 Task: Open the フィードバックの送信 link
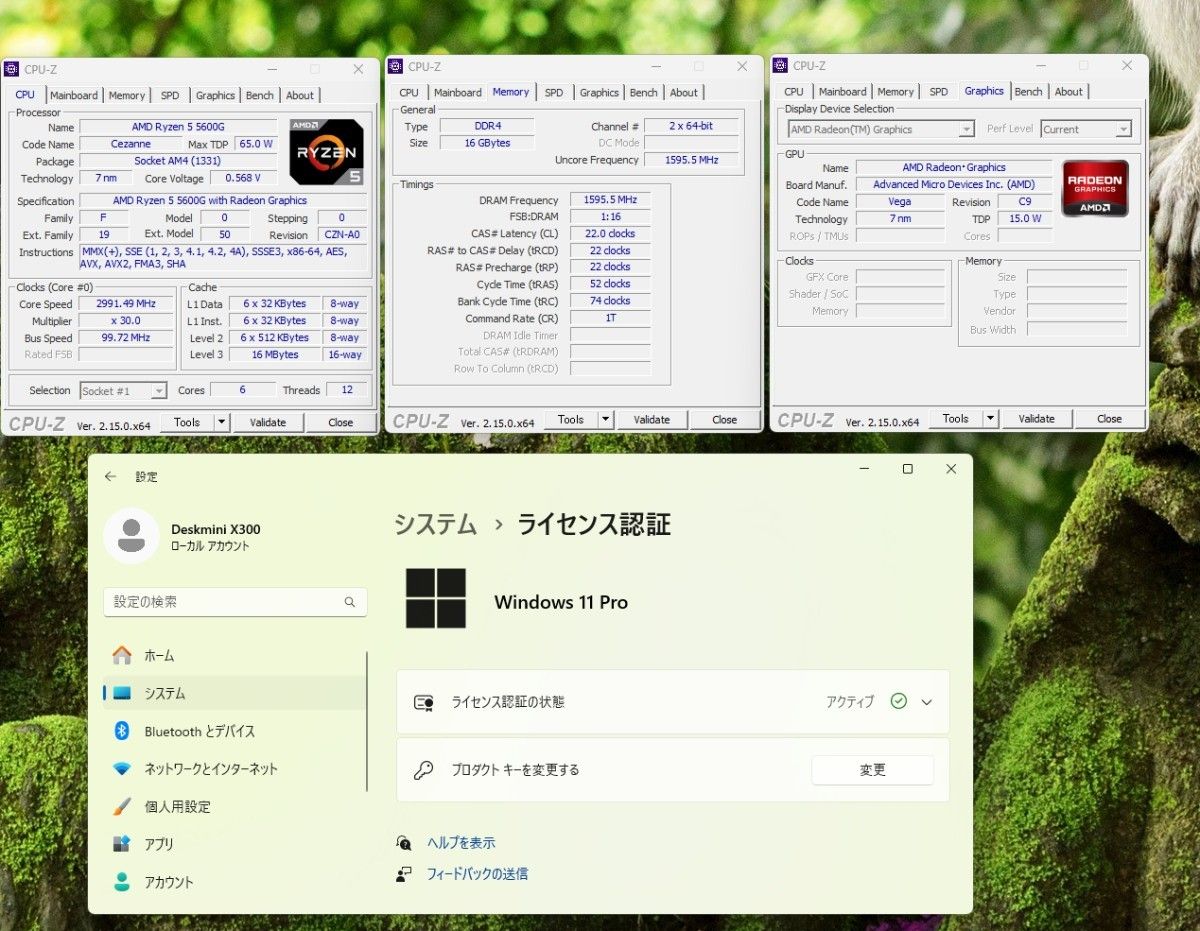click(x=477, y=874)
